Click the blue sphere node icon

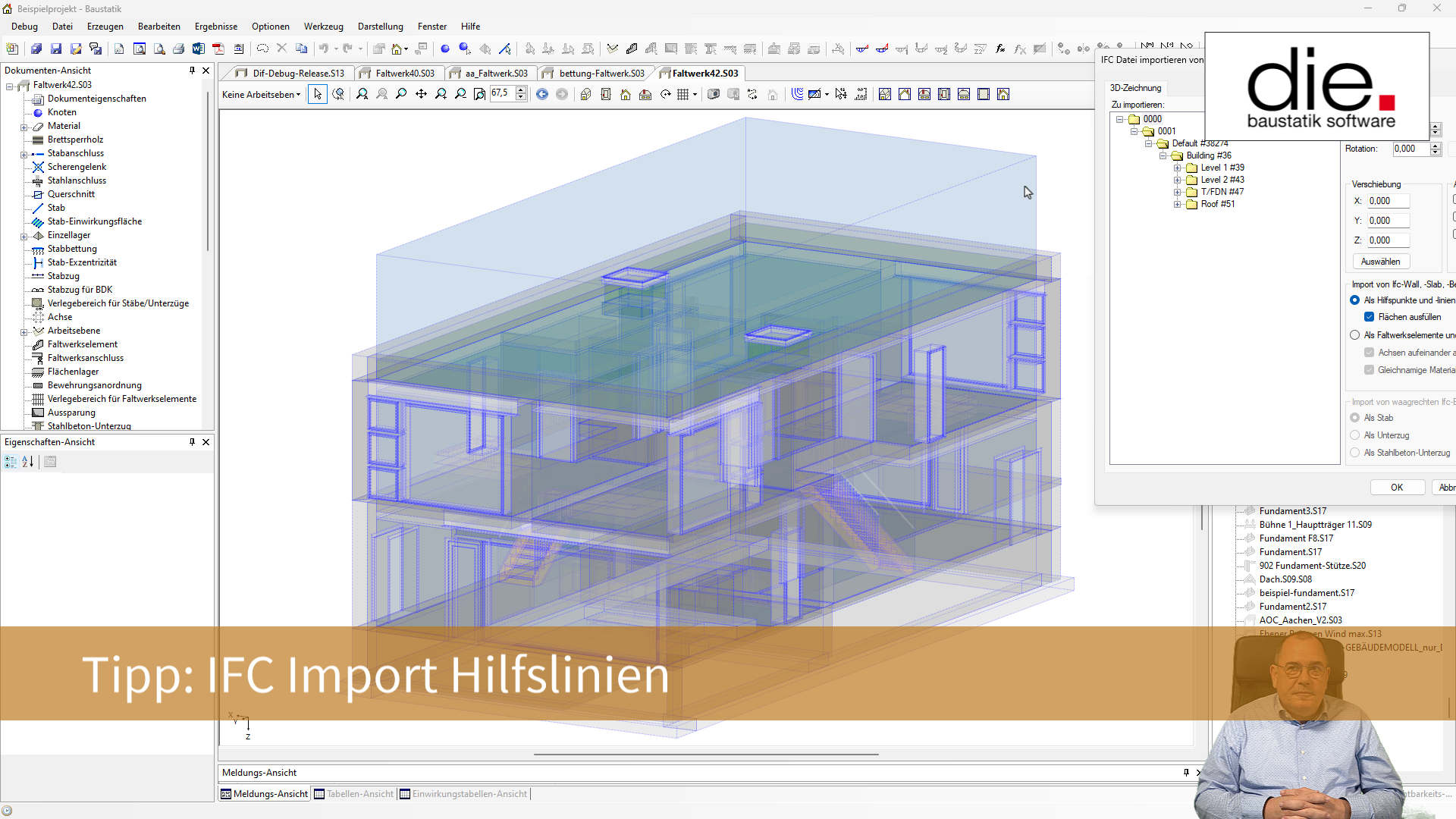point(445,49)
